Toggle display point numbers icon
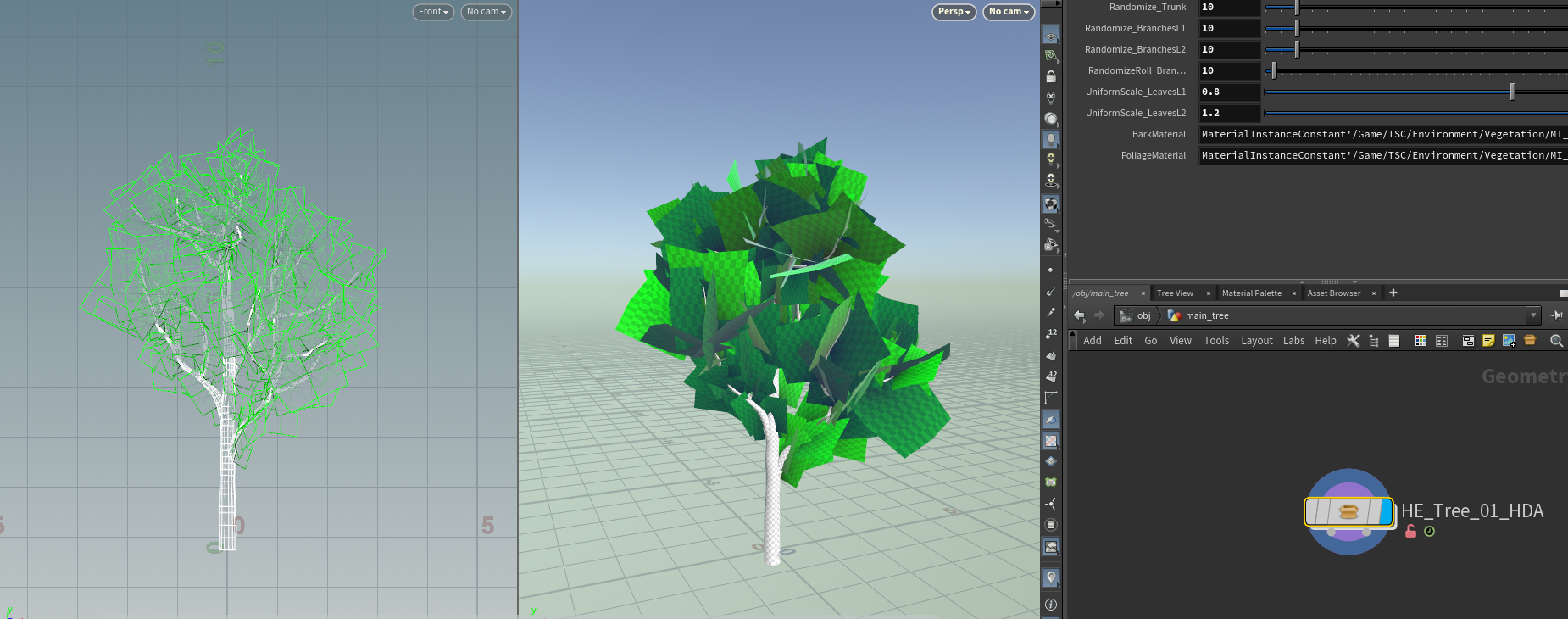This screenshot has height=619, width=1568. [1051, 334]
